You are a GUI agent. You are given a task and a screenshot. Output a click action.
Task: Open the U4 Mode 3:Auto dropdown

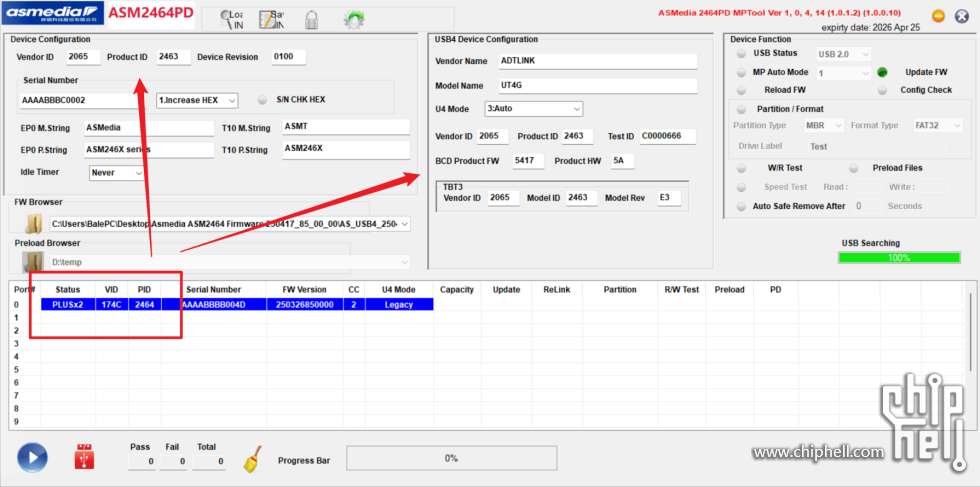[534, 108]
